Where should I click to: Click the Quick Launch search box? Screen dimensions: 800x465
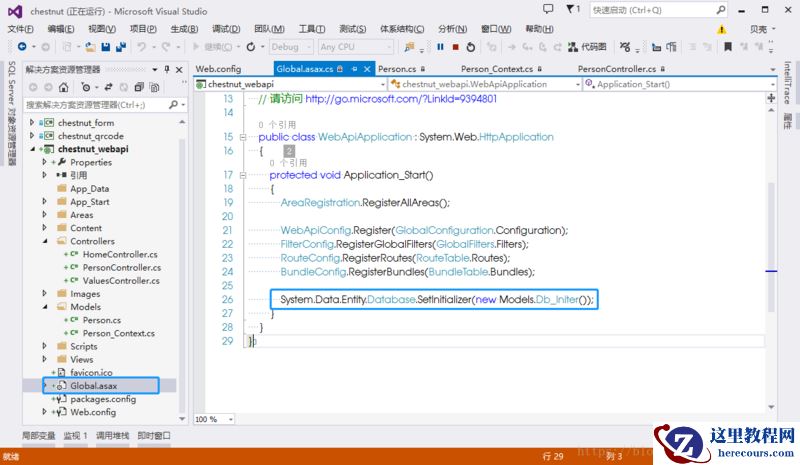(648, 10)
